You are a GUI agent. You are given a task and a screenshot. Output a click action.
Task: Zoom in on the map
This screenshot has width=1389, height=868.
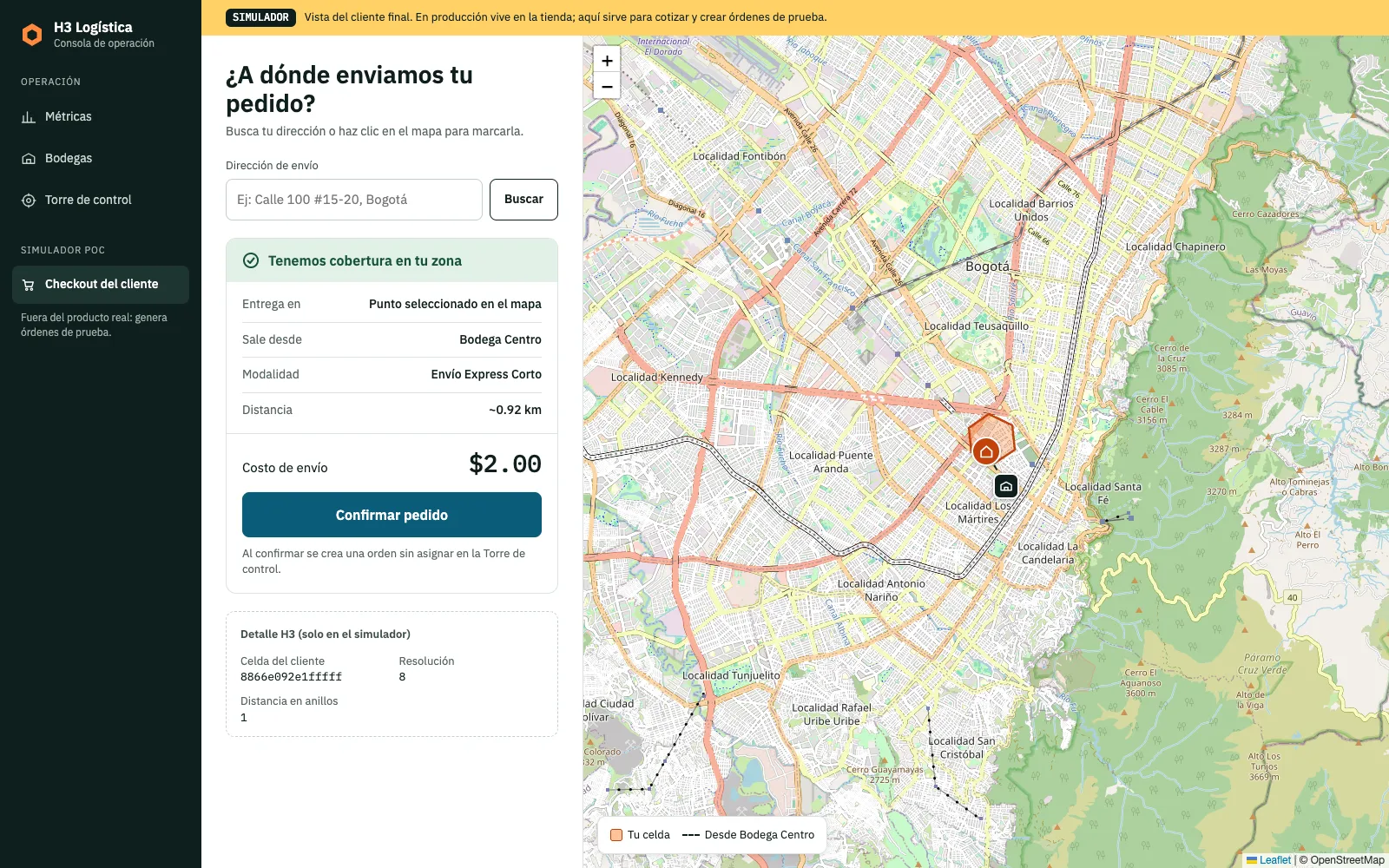click(607, 60)
